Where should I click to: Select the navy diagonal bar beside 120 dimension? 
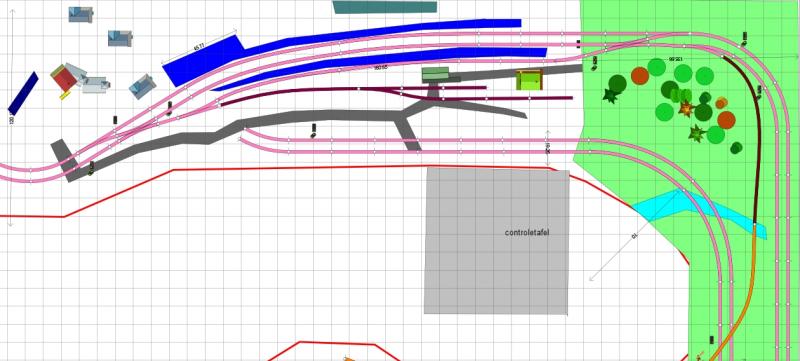pyautogui.click(x=23, y=93)
